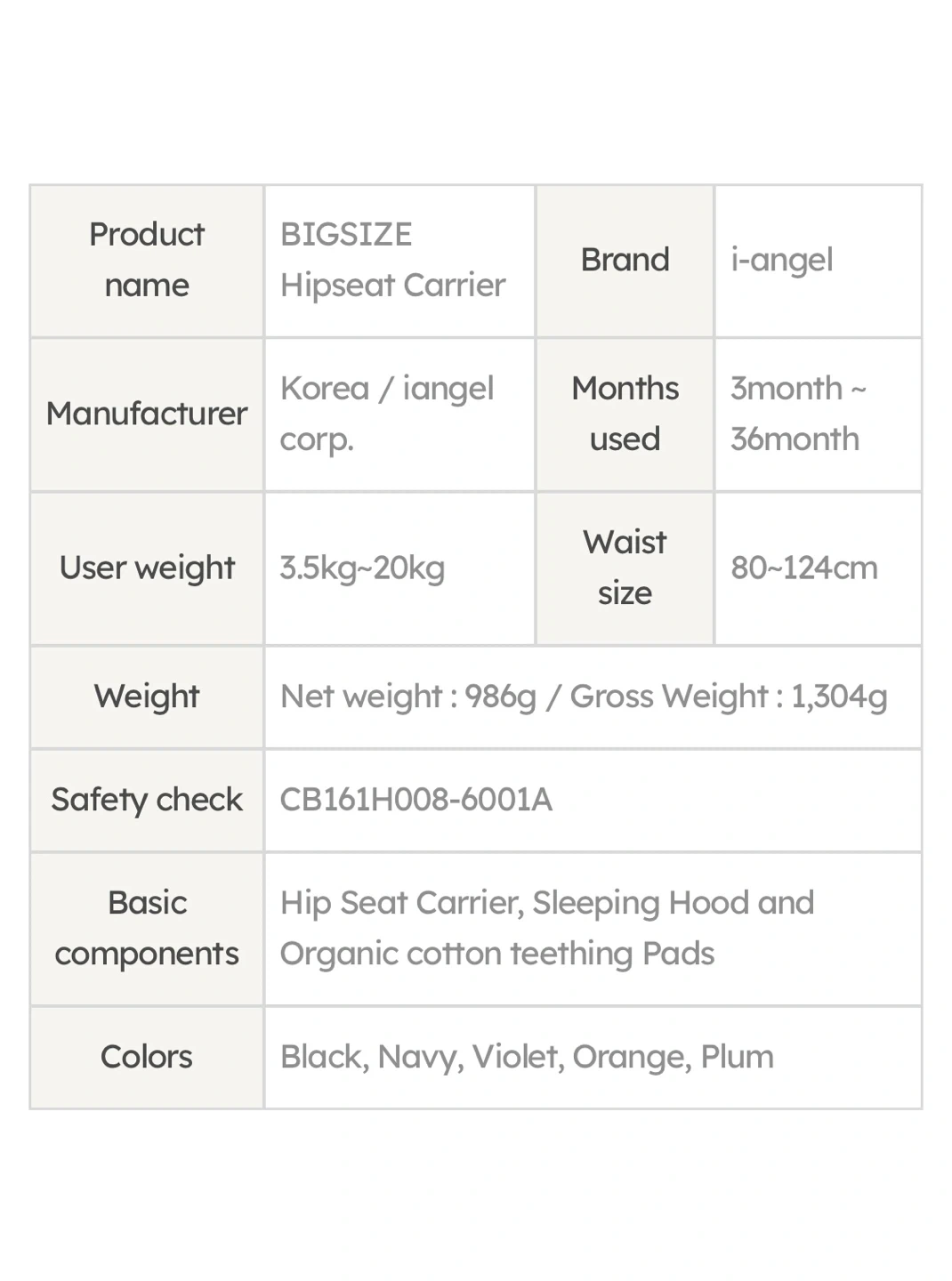Screen dimensions: 952x1281
Task: Click the Korea / iangel corp. text
Action: [x=387, y=414]
